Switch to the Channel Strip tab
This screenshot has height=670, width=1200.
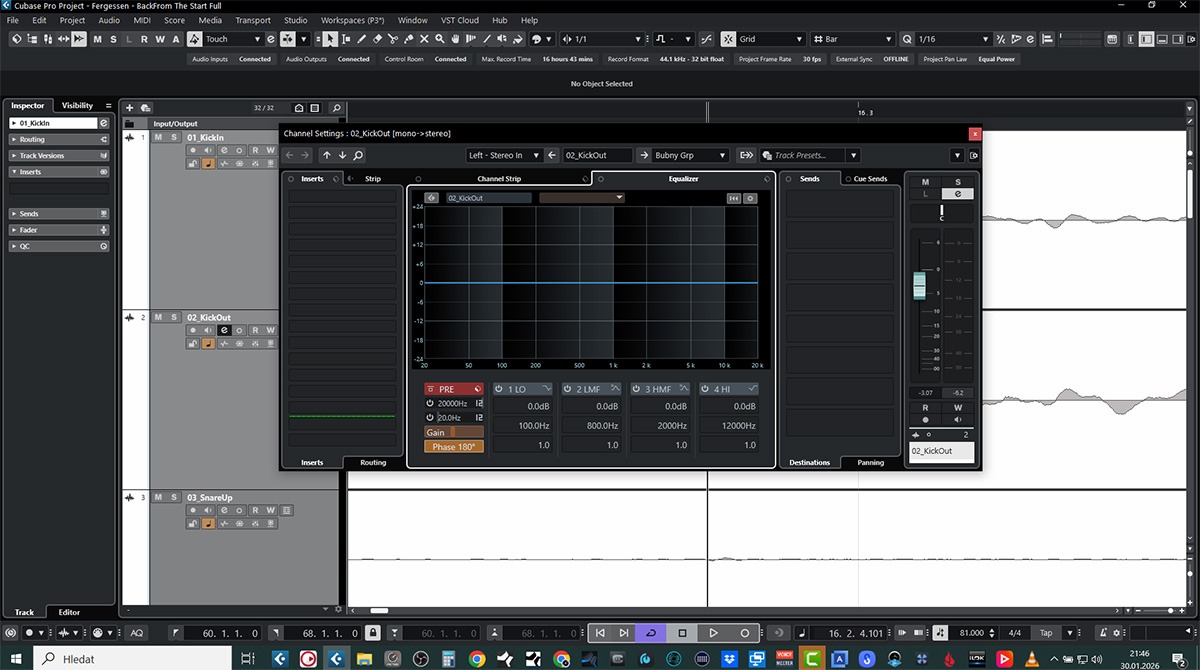point(498,179)
